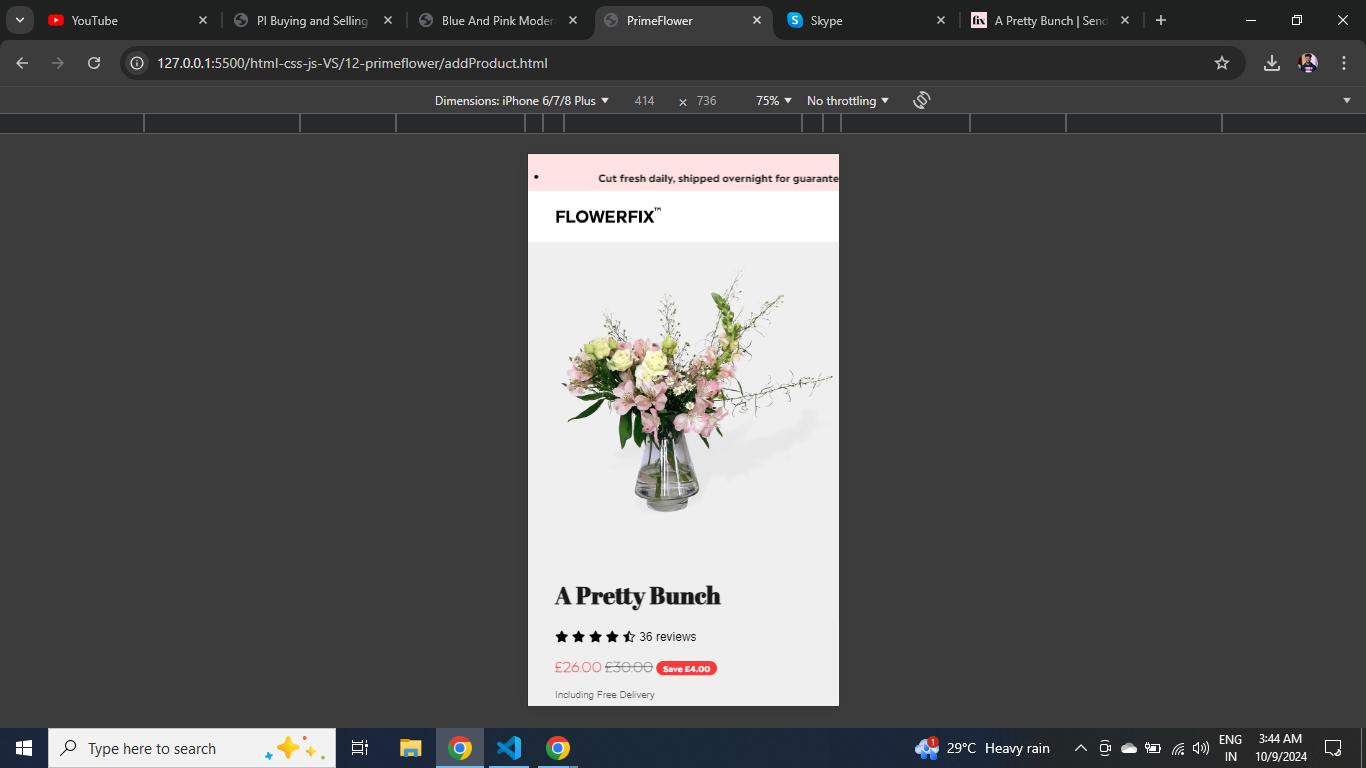The image size is (1366, 768).
Task: Click the A Pretty Bunch heading
Action: [x=638, y=596]
